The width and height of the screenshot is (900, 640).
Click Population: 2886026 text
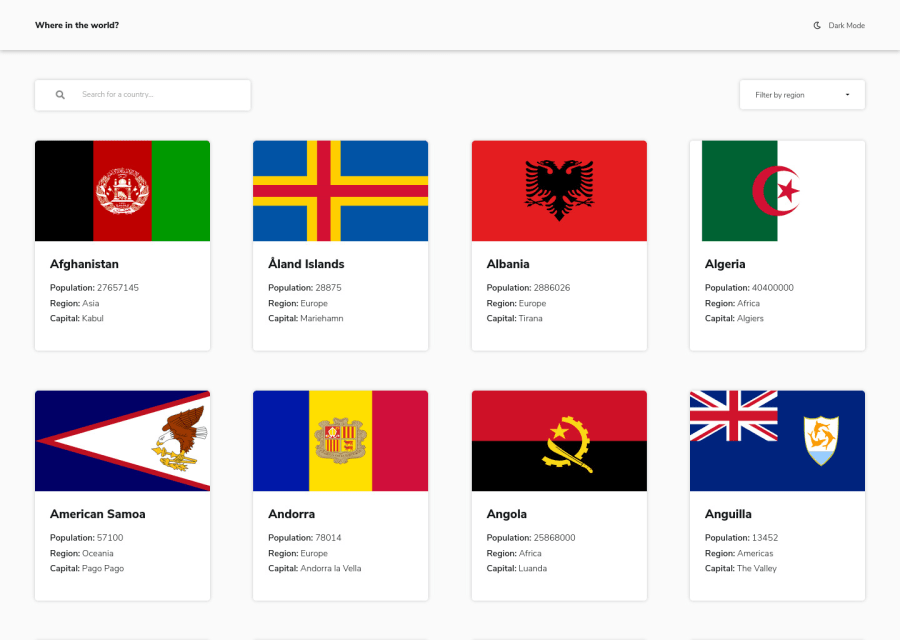coord(528,288)
